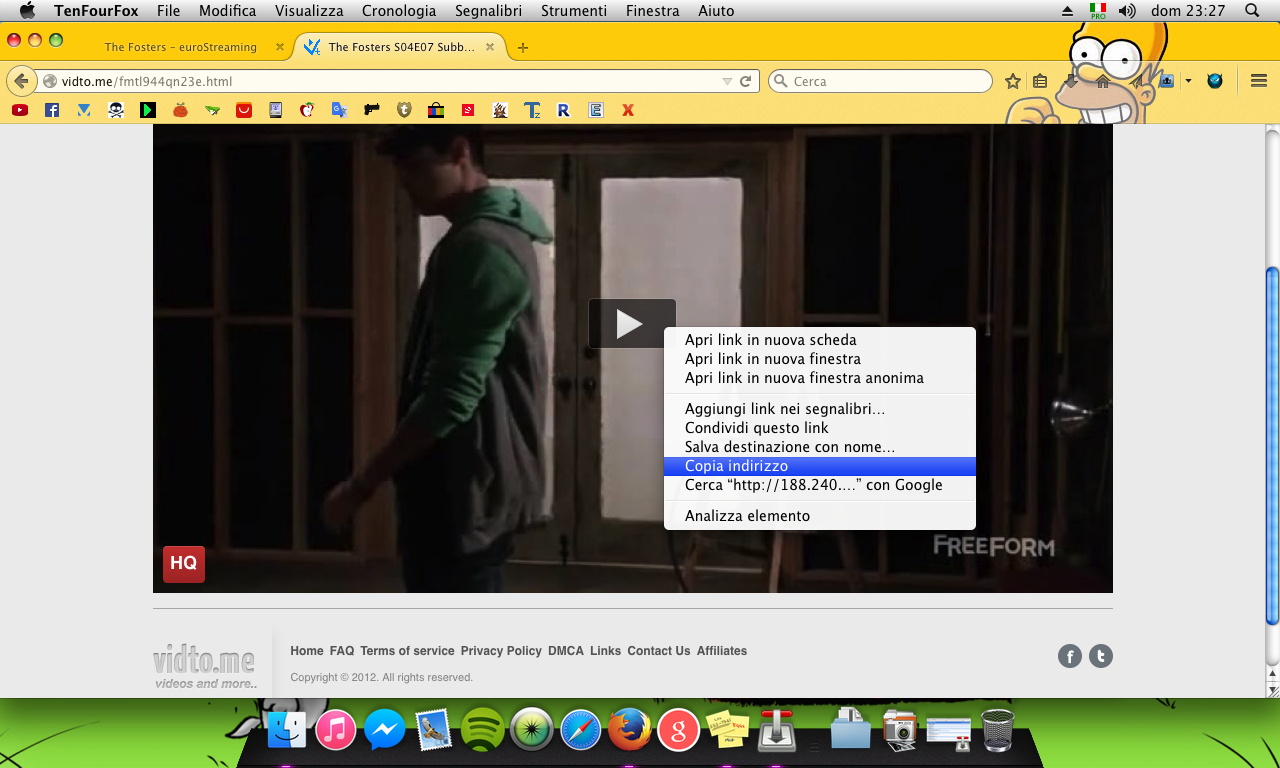Expand the toolbar extension dropdown arrow

point(1189,81)
